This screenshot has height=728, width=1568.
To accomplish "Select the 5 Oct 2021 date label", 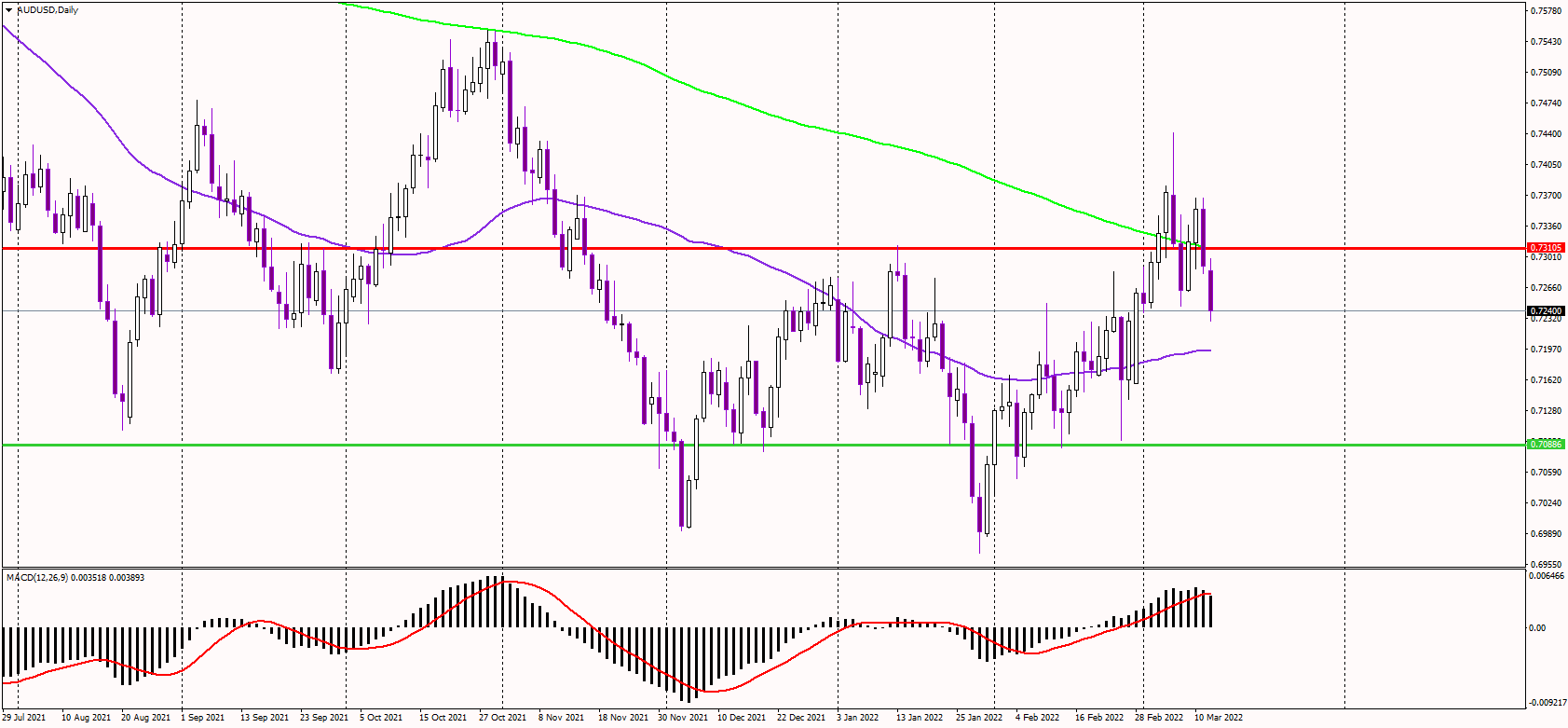I will point(381,718).
